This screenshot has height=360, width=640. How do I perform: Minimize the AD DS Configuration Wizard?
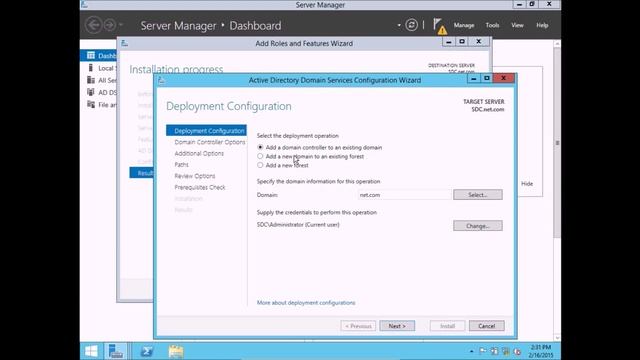pyautogui.click(x=473, y=78)
